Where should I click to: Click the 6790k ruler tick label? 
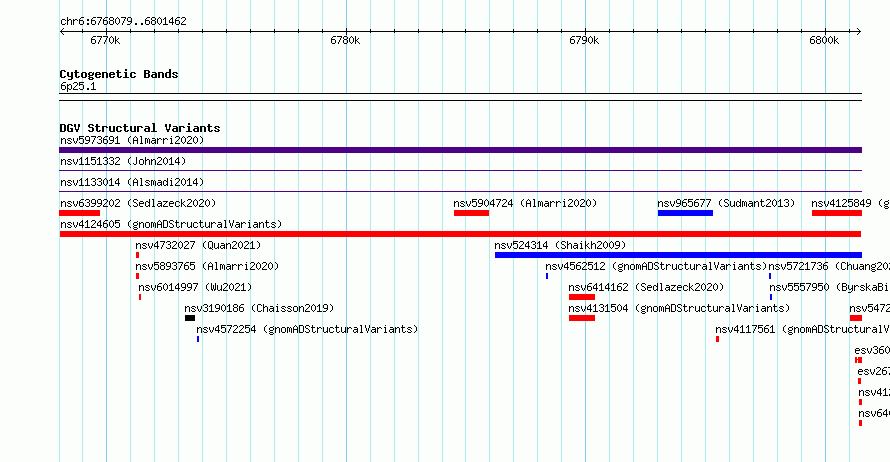[x=584, y=40]
